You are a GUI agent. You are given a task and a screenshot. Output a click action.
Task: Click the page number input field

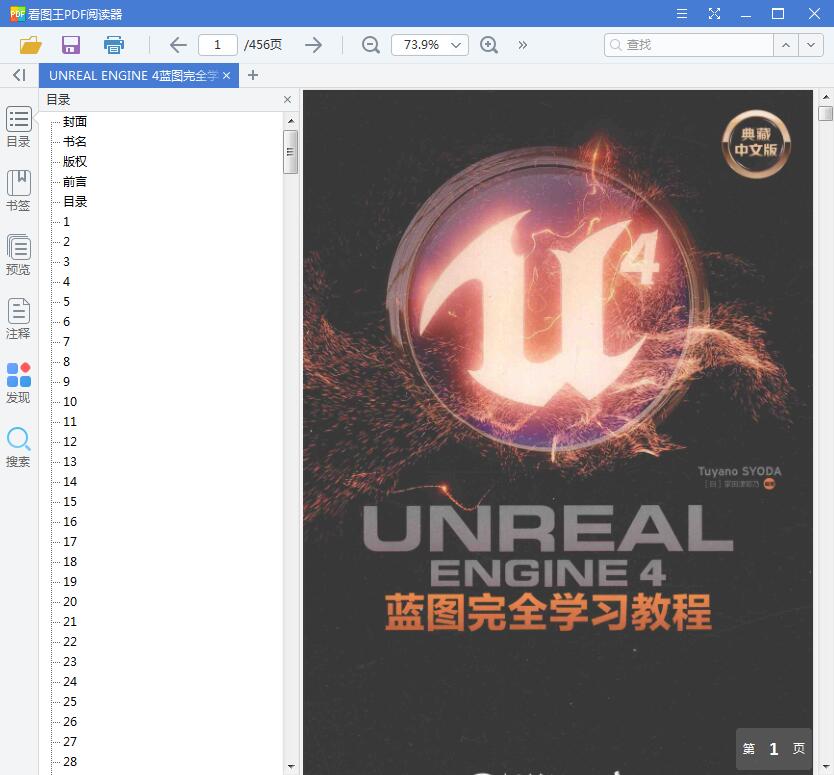(218, 45)
